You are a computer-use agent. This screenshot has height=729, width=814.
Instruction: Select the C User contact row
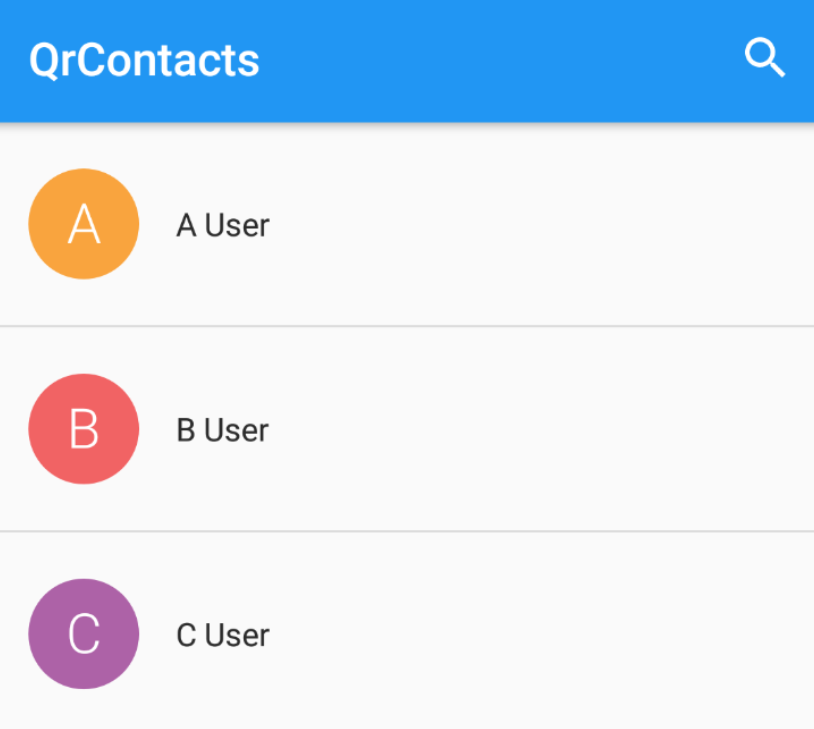[x=400, y=634]
